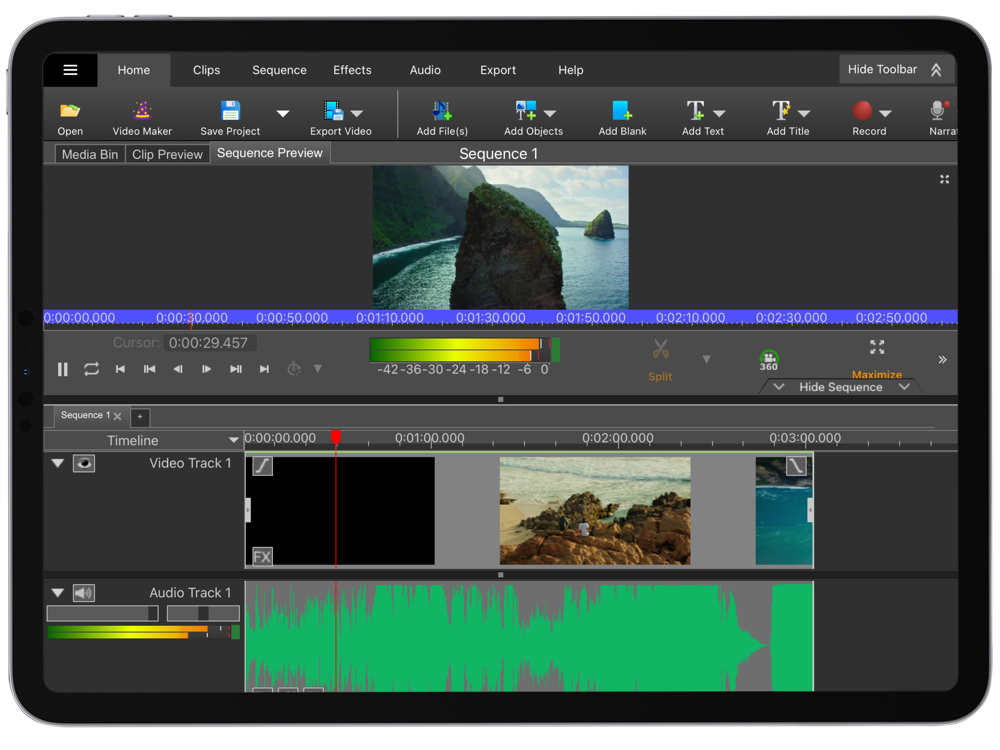This screenshot has width=1000, height=750.
Task: Toggle Video Track 1 visibility eye
Action: pyautogui.click(x=84, y=464)
